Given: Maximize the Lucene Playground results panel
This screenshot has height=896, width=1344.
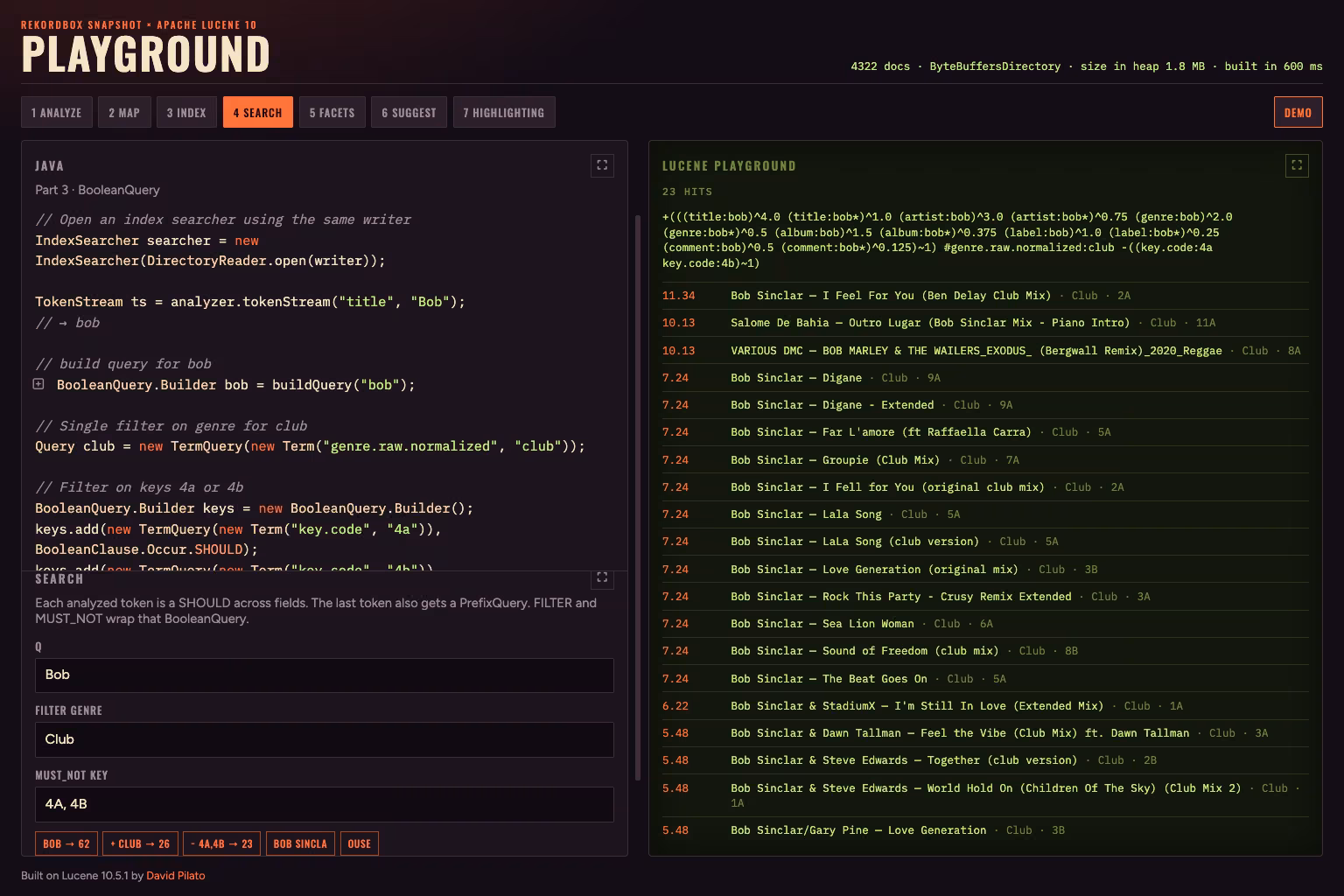Looking at the screenshot, I should click(1297, 165).
